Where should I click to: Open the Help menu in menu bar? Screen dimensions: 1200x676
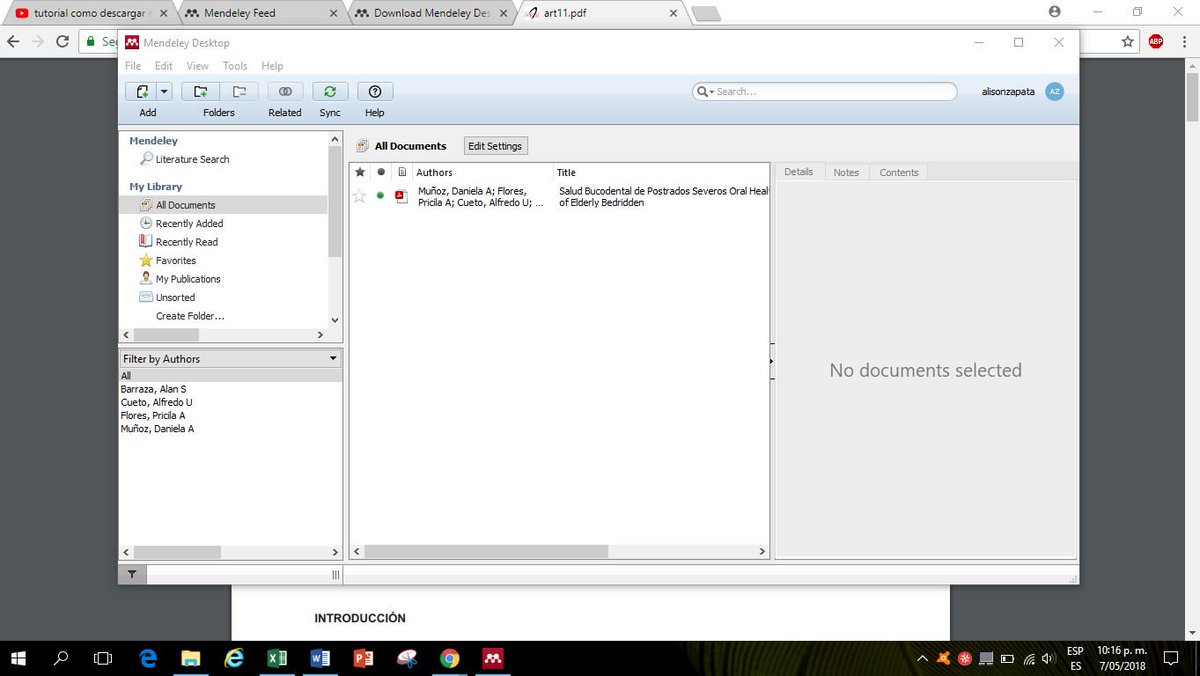pos(272,66)
